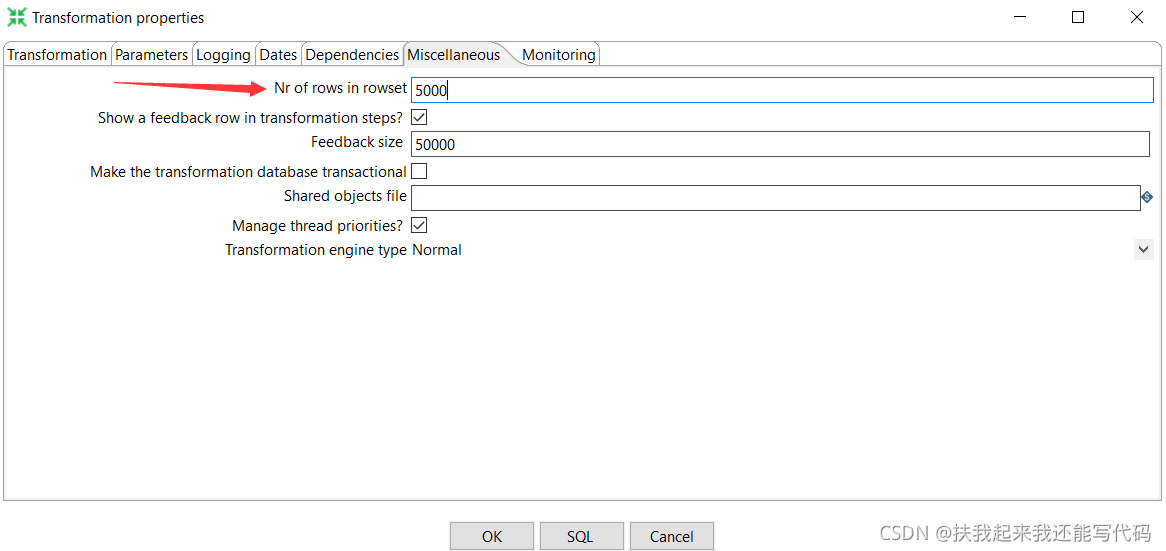The width and height of the screenshot is (1166, 551).
Task: Select the Miscellaneous tab
Action: [x=454, y=54]
